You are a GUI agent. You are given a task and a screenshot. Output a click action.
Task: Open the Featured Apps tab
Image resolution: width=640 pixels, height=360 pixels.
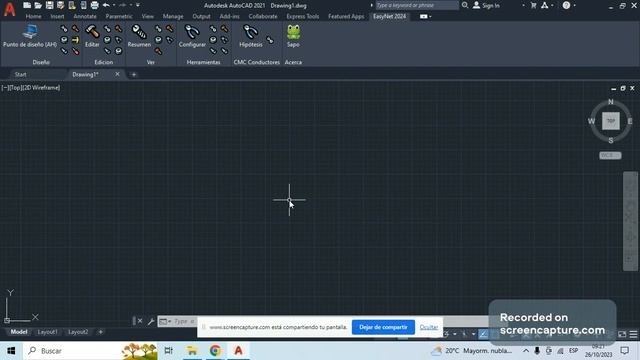point(346,16)
